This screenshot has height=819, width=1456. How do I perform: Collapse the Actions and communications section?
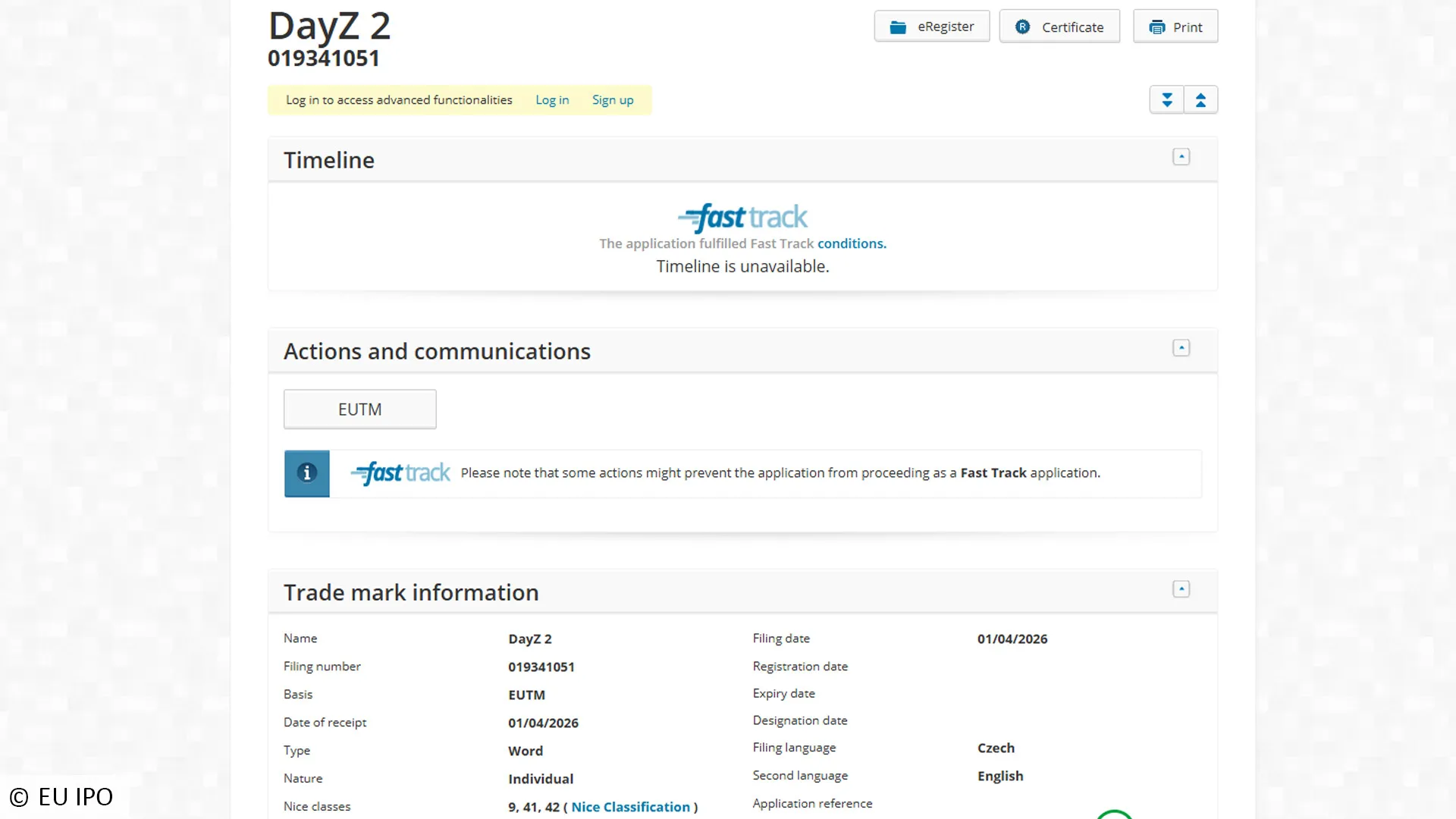(x=1181, y=348)
